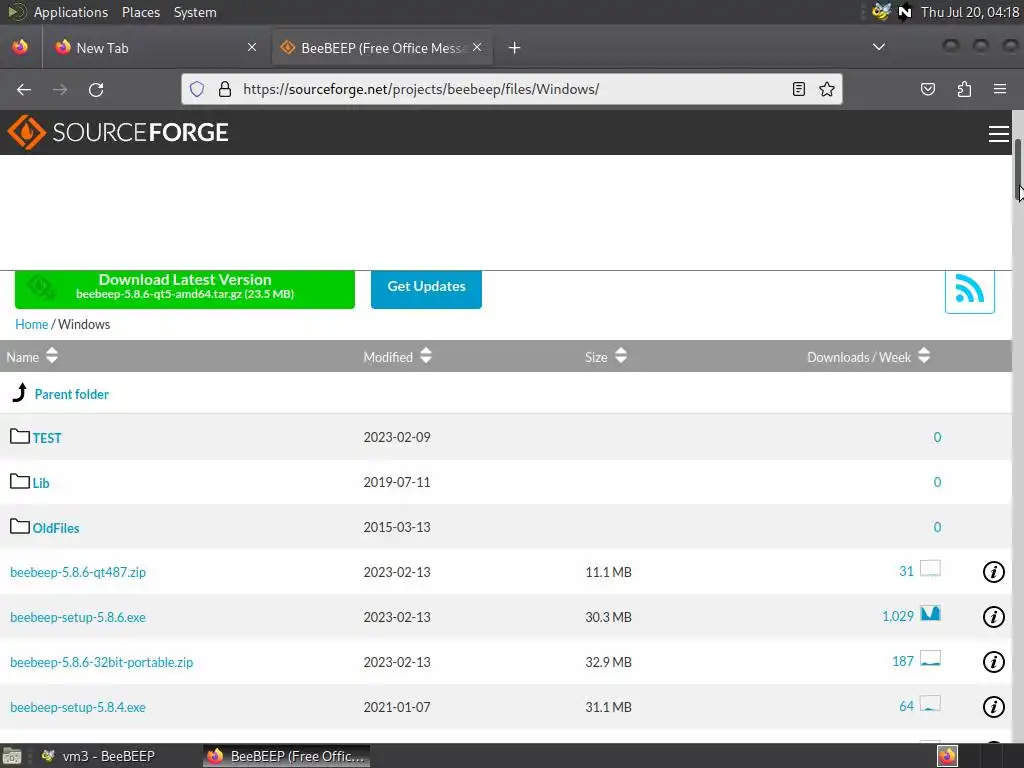This screenshot has height=768, width=1024.
Task: Show info for beebeep-setup-5.8.6.exe
Action: pyautogui.click(x=993, y=617)
